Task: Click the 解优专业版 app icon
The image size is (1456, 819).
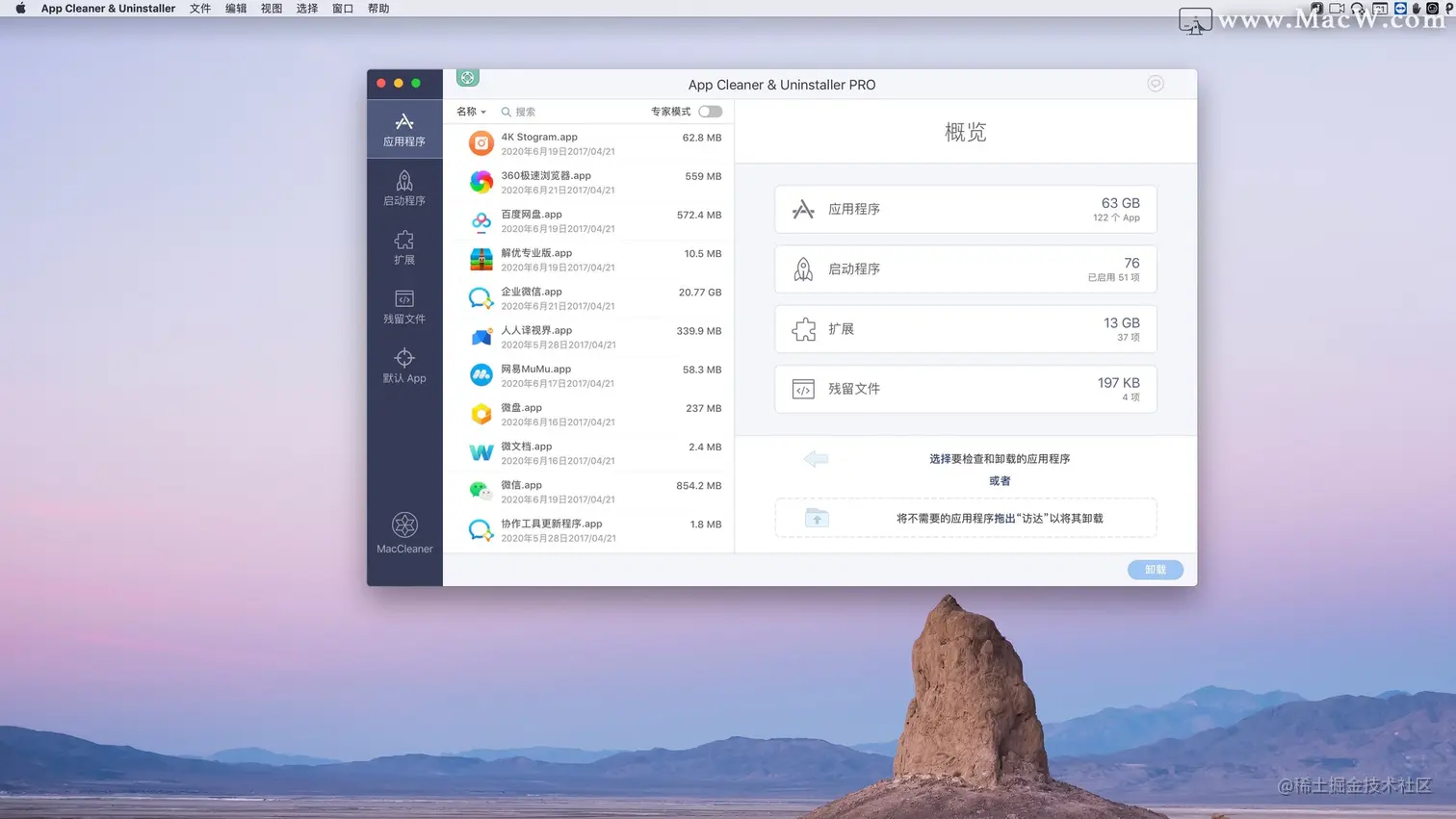Action: [x=481, y=260]
